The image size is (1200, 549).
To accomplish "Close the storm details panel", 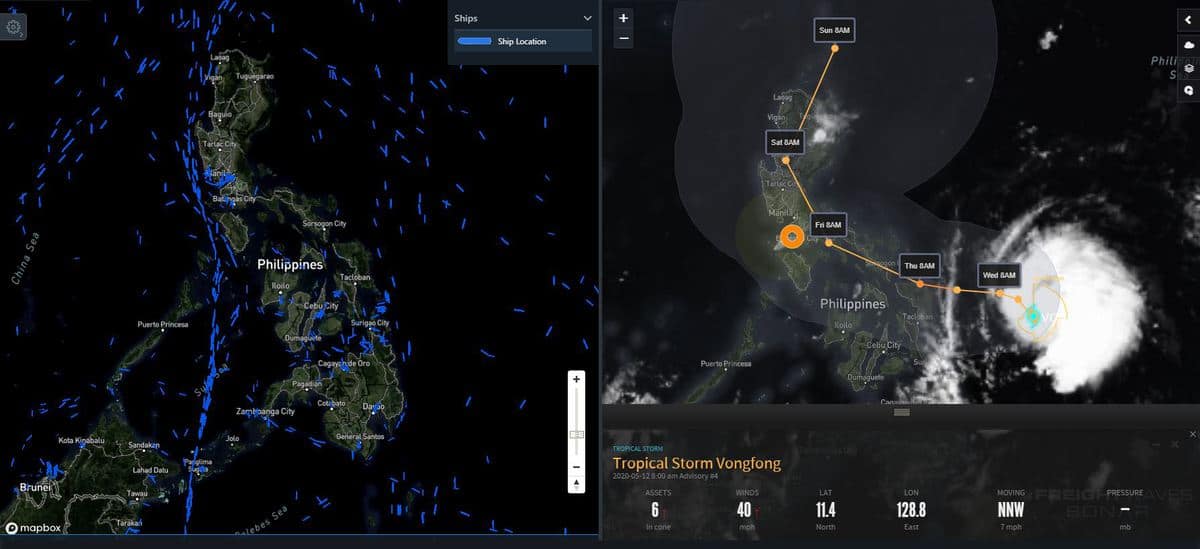I will 1192,434.
